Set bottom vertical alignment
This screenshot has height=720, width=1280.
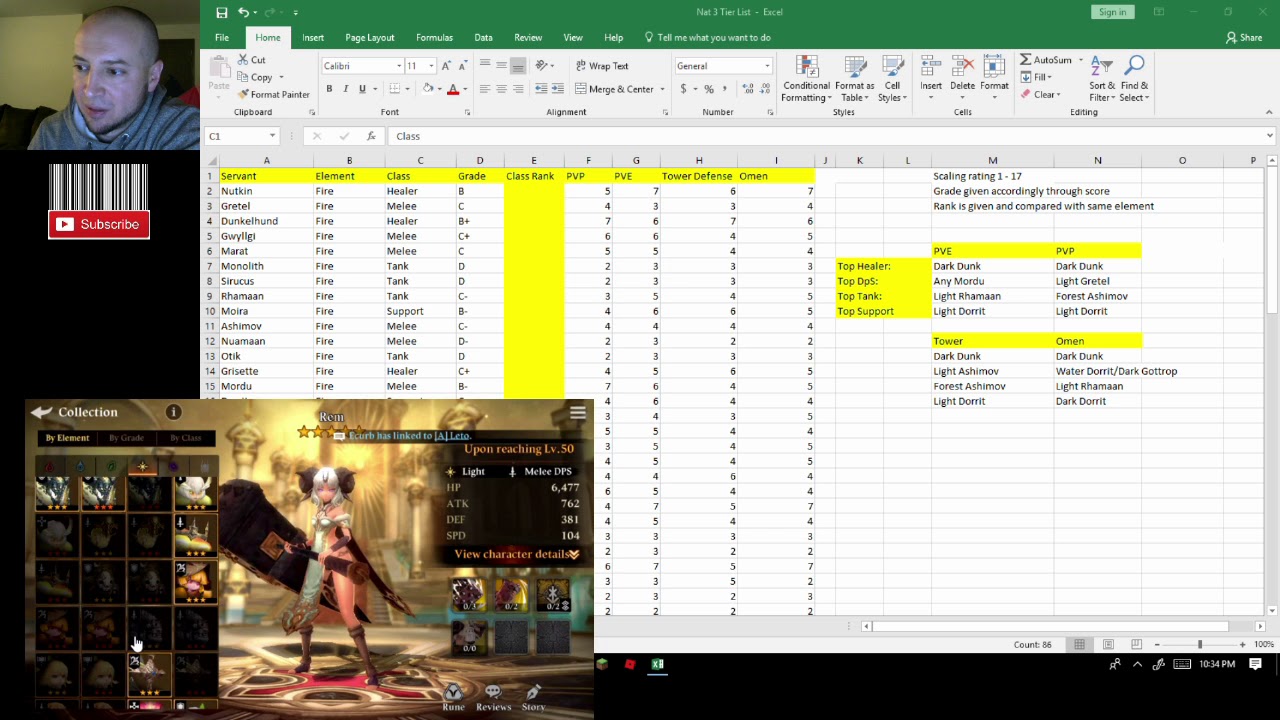pyautogui.click(x=518, y=66)
